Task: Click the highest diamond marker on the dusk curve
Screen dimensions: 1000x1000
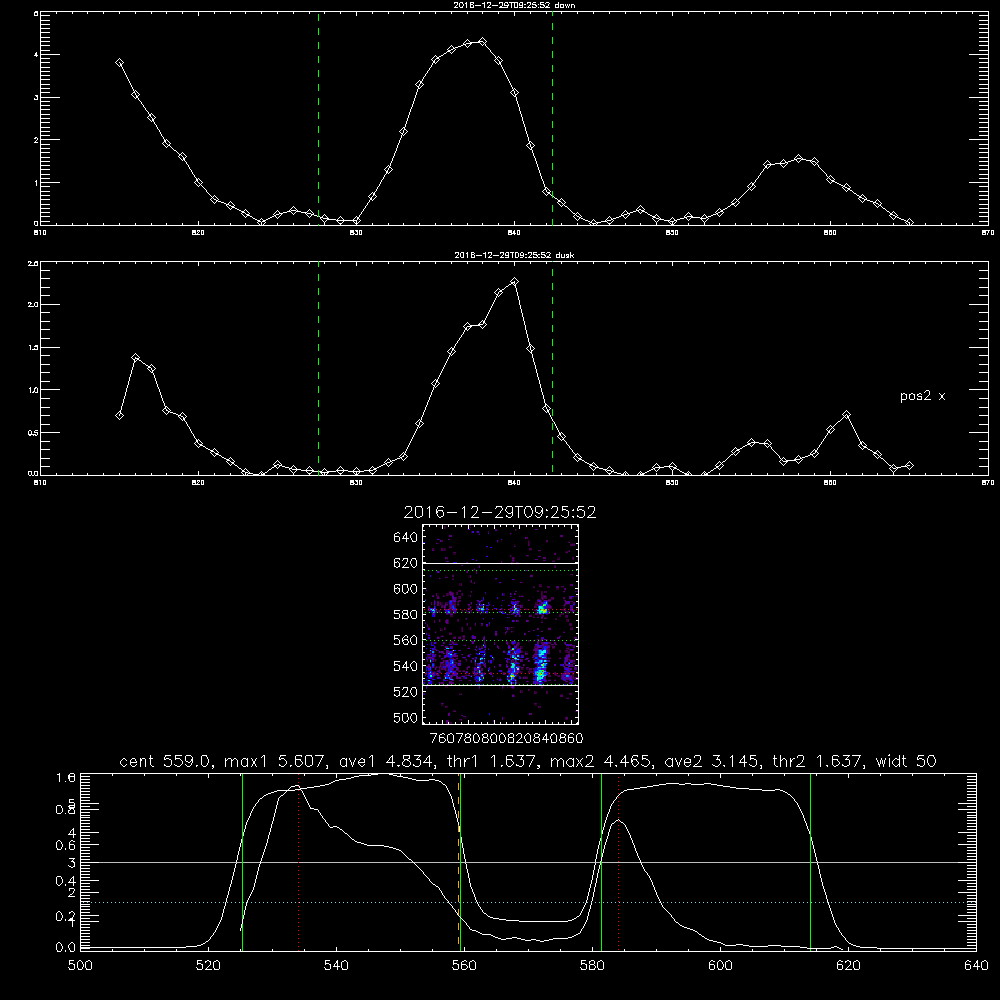Action: (x=515, y=281)
